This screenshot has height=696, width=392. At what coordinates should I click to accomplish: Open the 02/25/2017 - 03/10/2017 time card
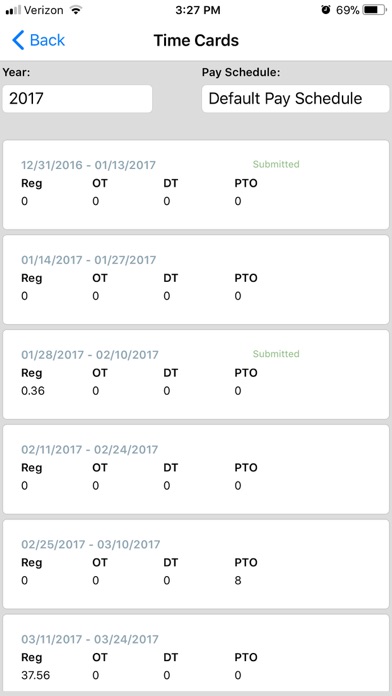pyautogui.click(x=196, y=564)
